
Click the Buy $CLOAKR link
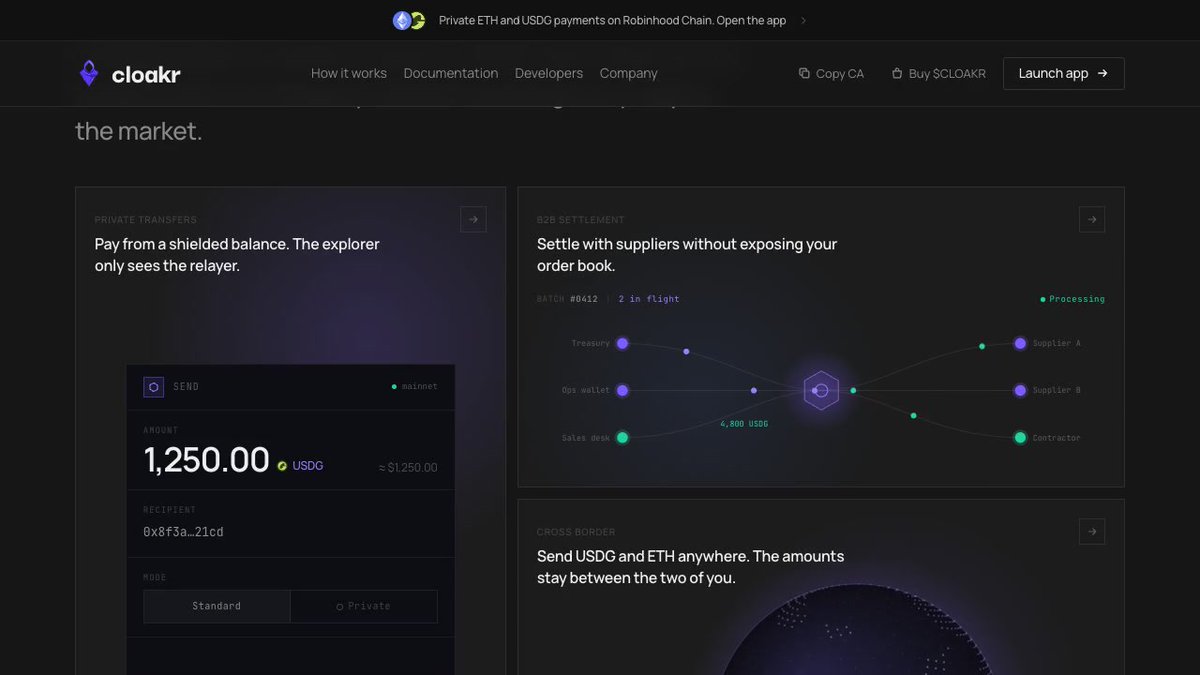938,73
